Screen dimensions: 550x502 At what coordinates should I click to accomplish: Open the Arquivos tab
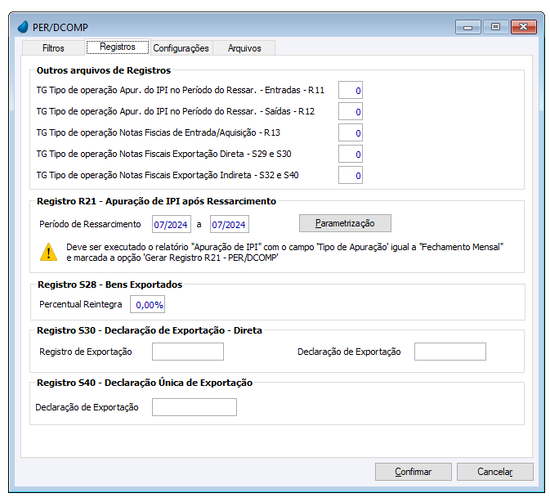coord(244,48)
